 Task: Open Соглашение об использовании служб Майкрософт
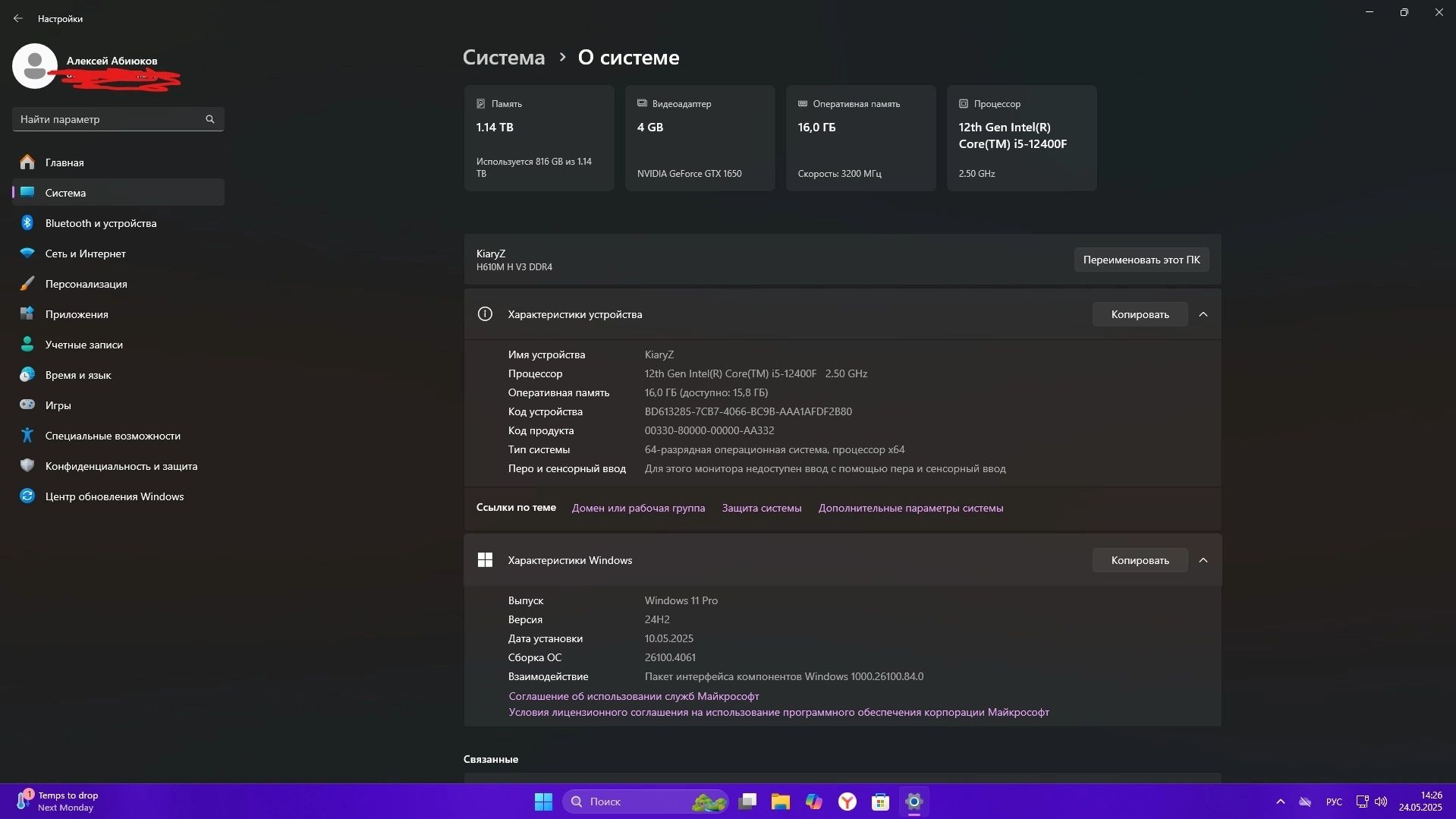pos(634,696)
